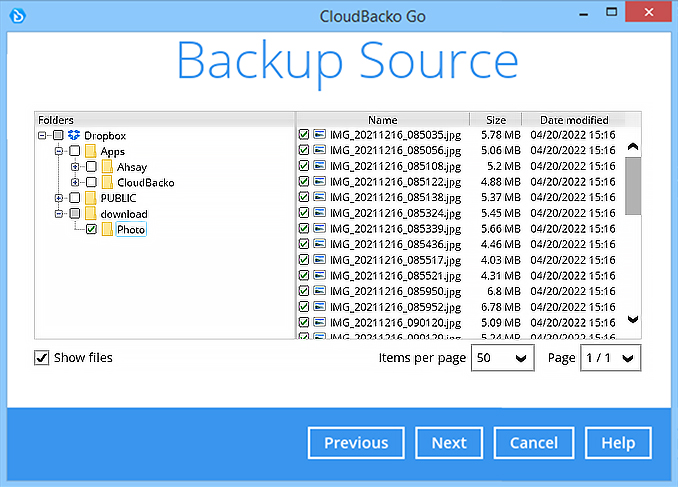Select file name IMG_20211216_085339.jpg
Image resolution: width=678 pixels, height=487 pixels.
tap(395, 229)
